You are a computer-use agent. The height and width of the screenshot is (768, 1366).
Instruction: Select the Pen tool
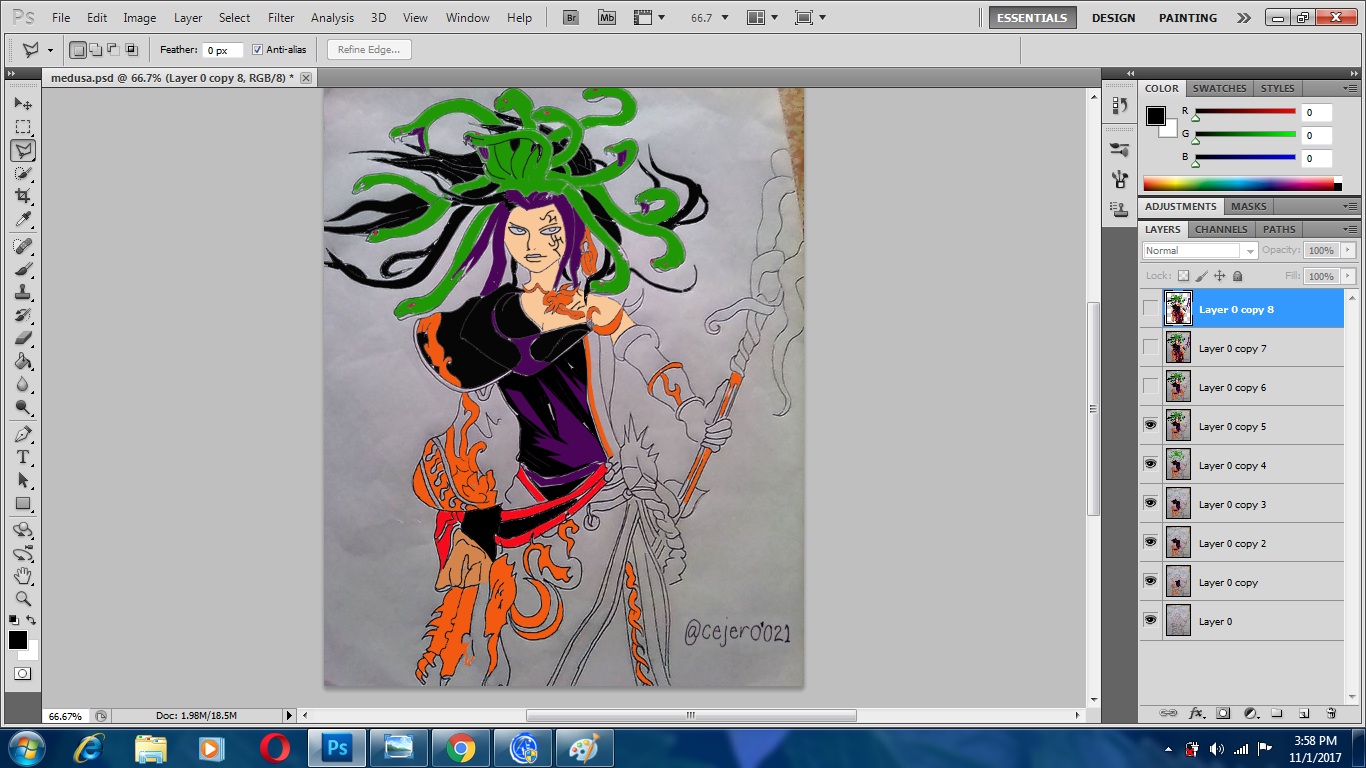coord(23,434)
